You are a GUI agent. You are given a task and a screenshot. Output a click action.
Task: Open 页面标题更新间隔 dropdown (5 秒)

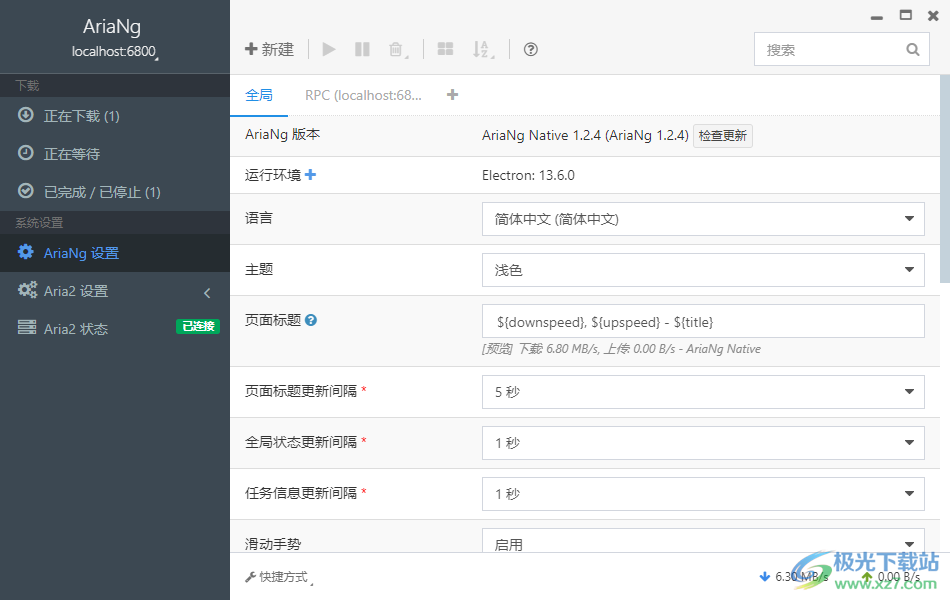(703, 392)
